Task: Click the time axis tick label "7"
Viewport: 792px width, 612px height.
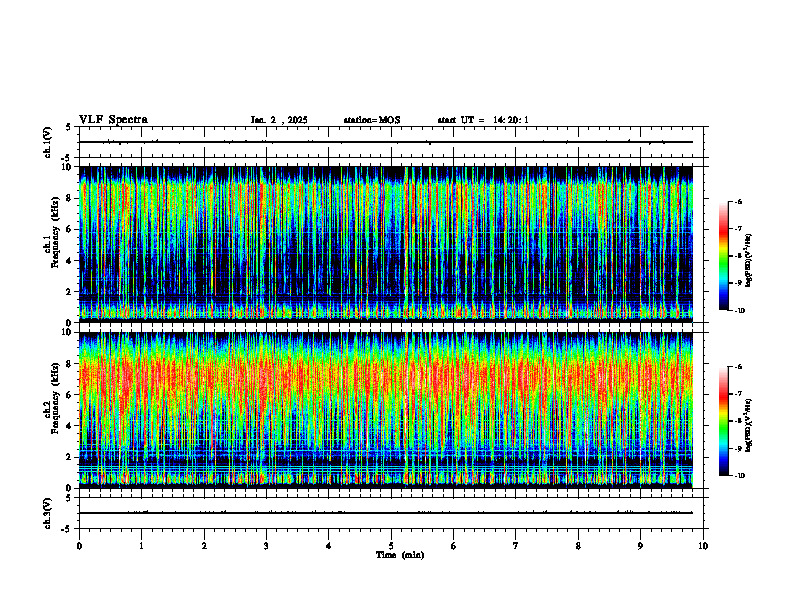Action: tap(516, 546)
